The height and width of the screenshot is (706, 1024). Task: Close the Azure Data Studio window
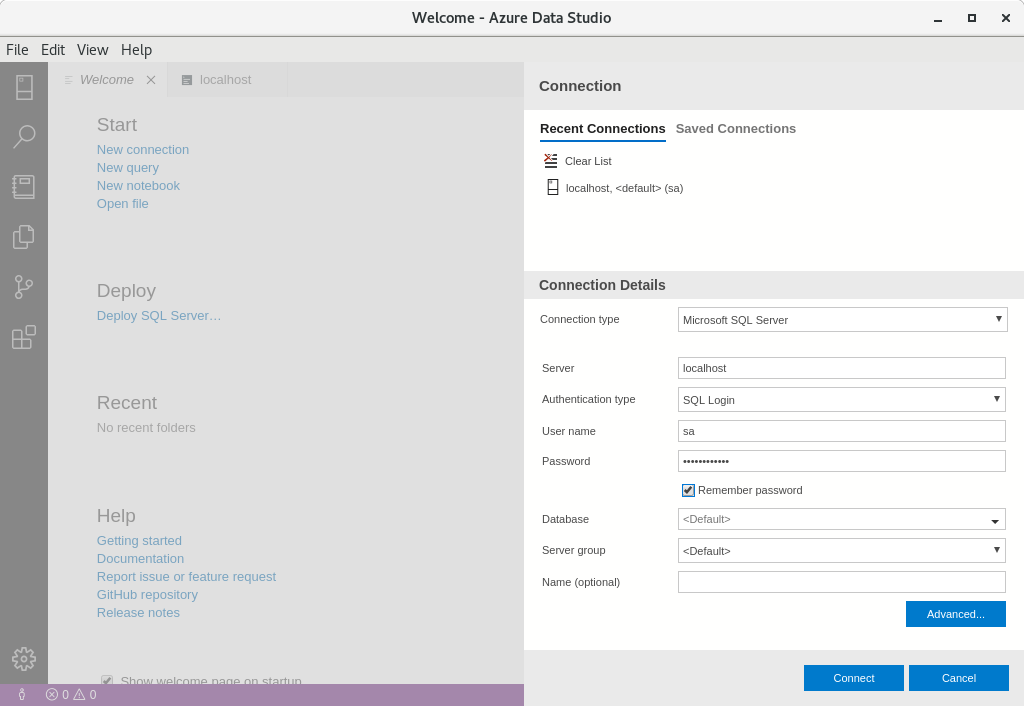(x=1006, y=18)
